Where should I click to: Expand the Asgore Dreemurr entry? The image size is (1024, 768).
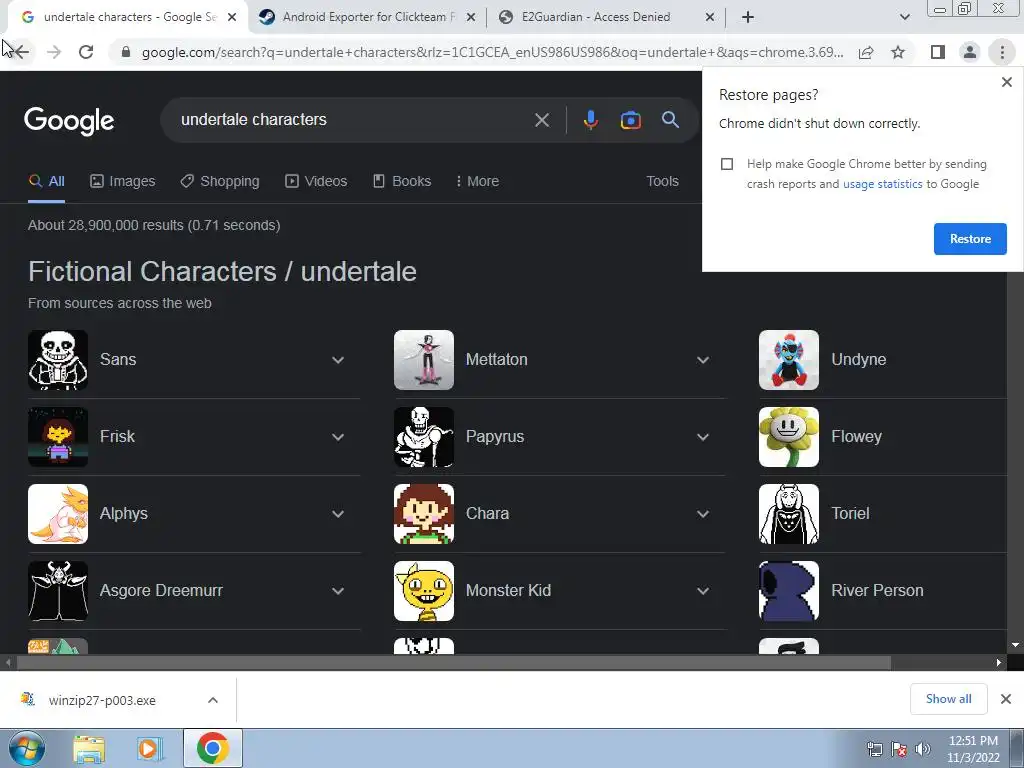pos(338,591)
